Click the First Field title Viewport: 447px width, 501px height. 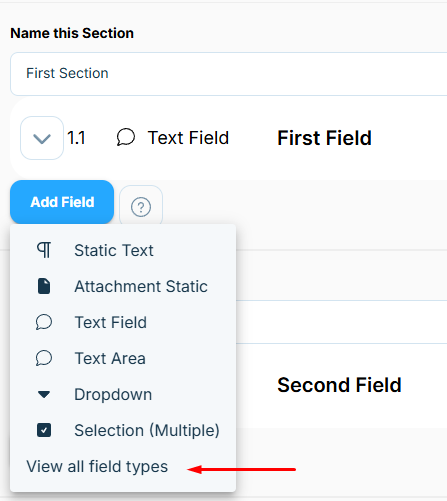[x=324, y=138]
